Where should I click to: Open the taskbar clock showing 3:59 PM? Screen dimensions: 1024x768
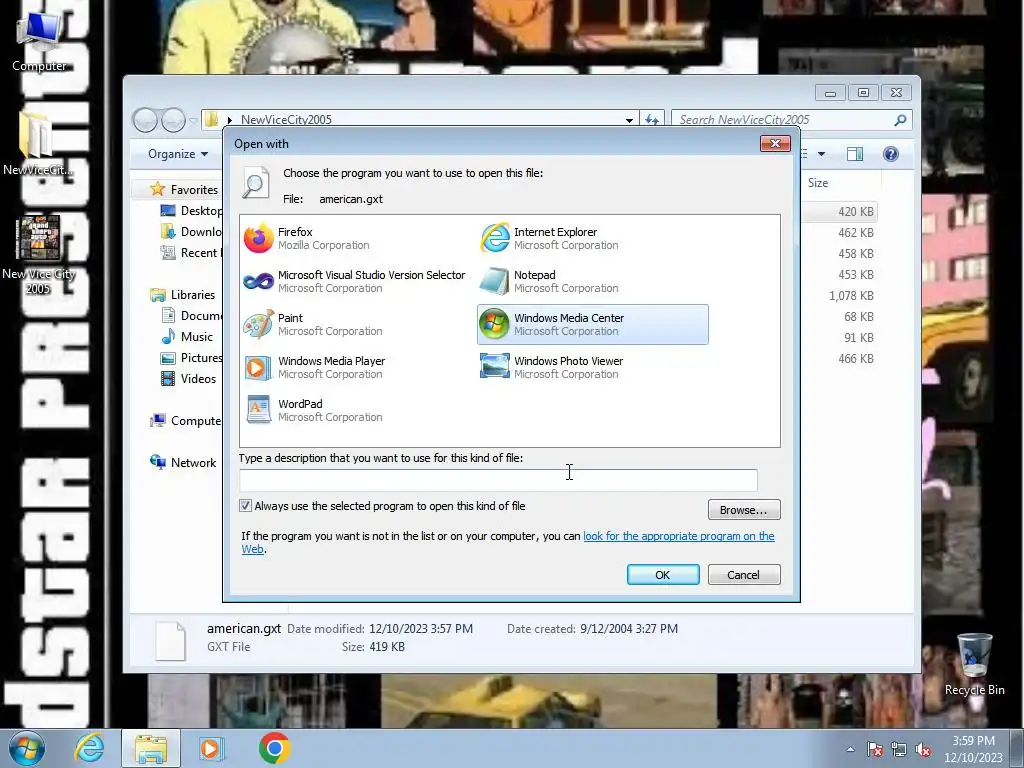[973, 748]
